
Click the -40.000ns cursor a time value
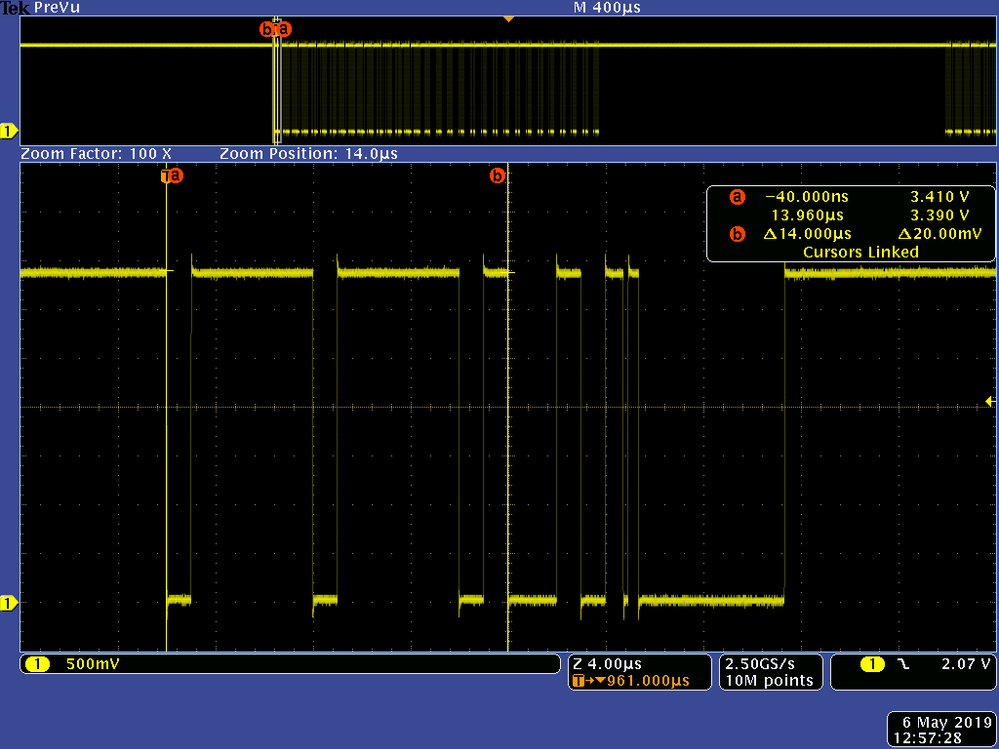click(806, 197)
